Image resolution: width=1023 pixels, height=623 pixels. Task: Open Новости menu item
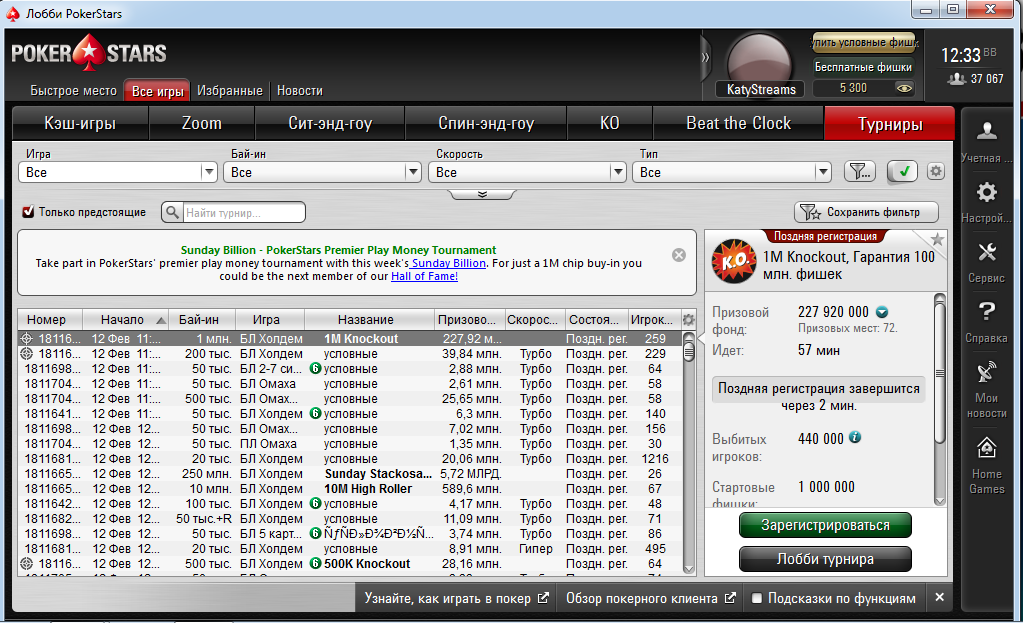point(299,91)
